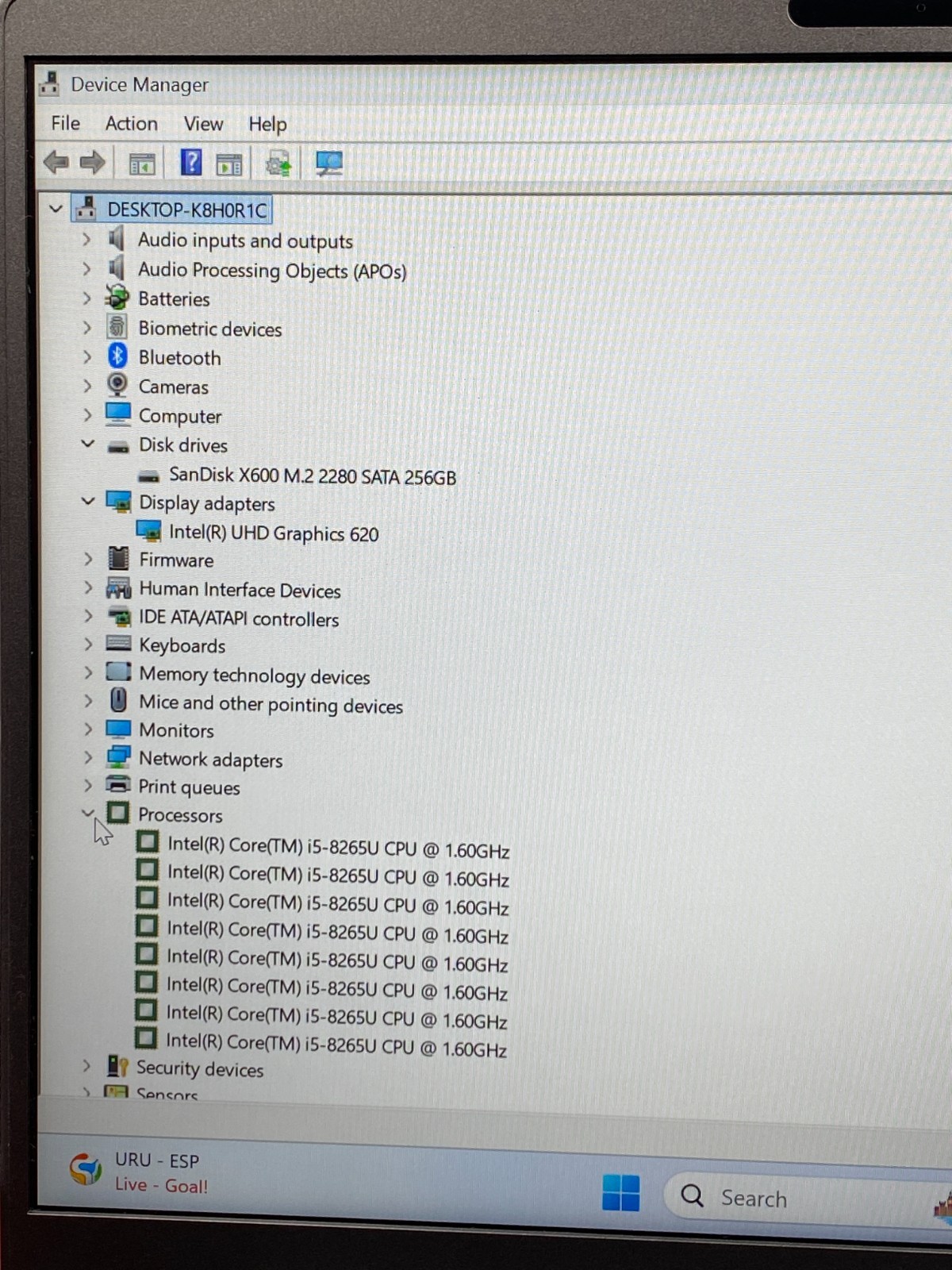Collapse the Disk drives category chevron
The width and height of the screenshot is (952, 1270).
tap(88, 444)
